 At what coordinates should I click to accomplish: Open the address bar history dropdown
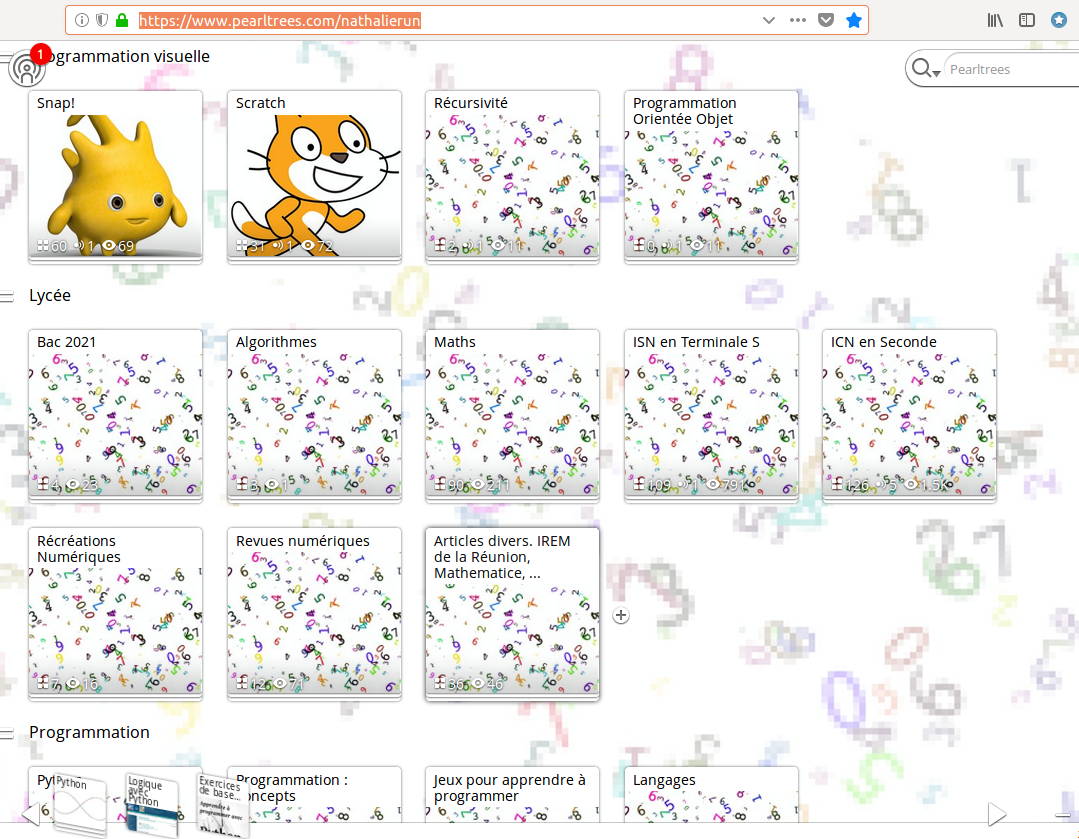[768, 20]
